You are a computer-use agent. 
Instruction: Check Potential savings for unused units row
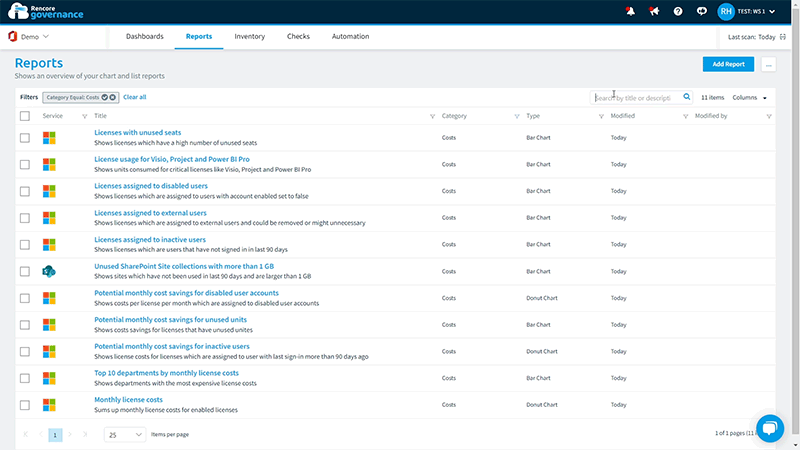click(24, 325)
